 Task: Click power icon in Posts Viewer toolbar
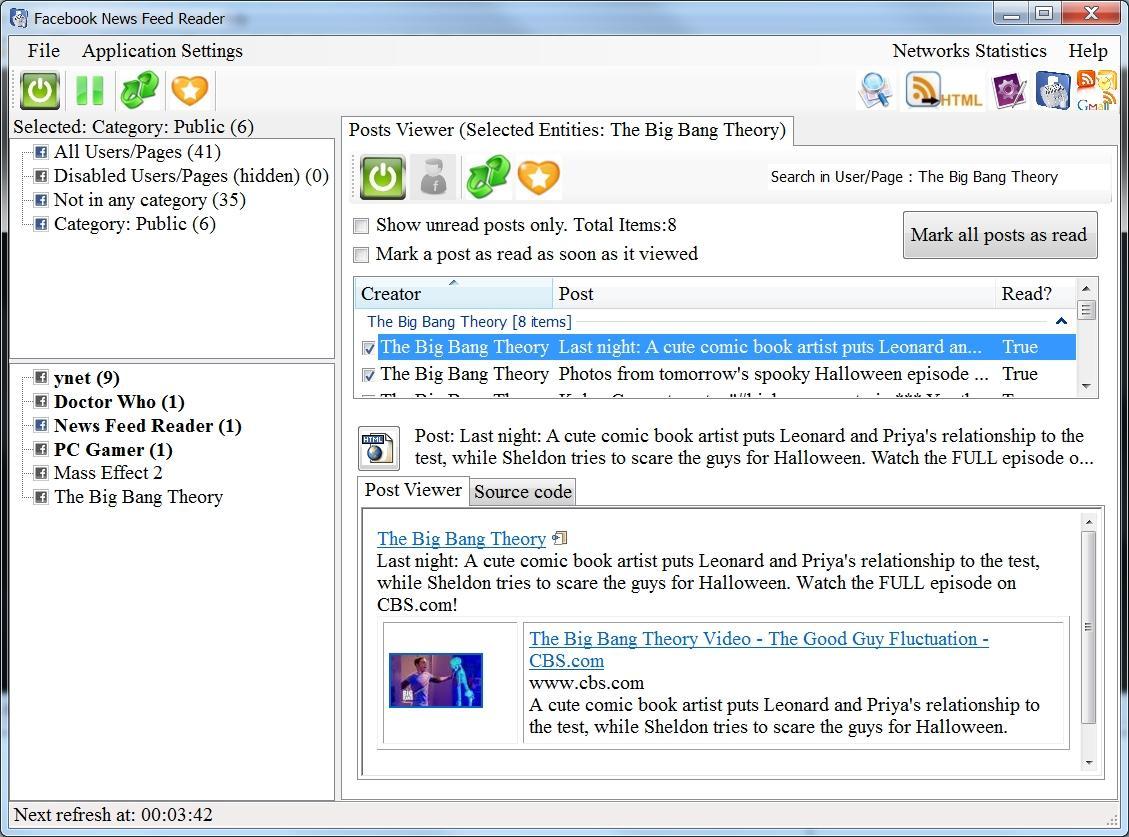click(383, 177)
